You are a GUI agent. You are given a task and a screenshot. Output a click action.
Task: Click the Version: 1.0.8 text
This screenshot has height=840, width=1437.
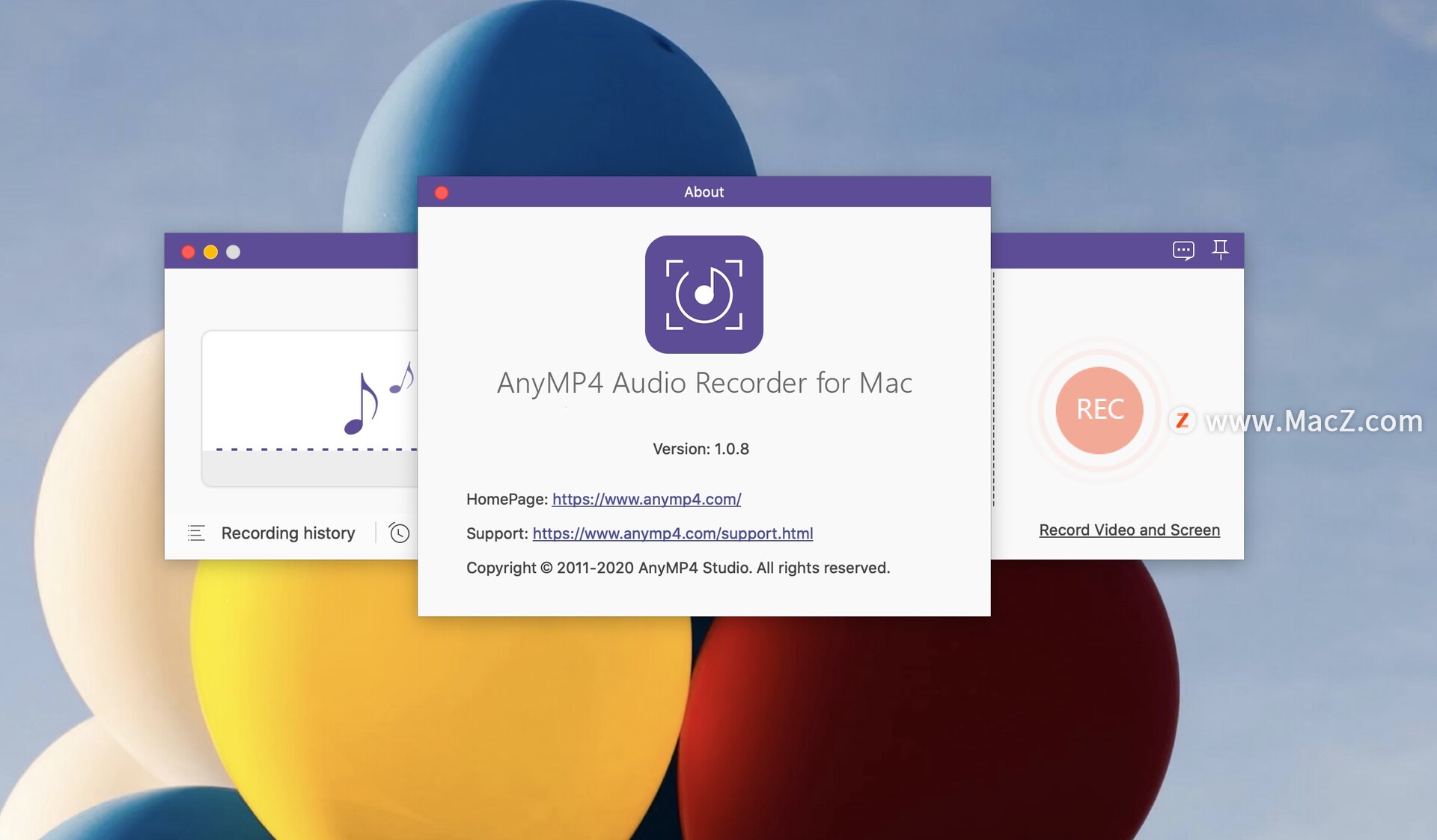[701, 449]
